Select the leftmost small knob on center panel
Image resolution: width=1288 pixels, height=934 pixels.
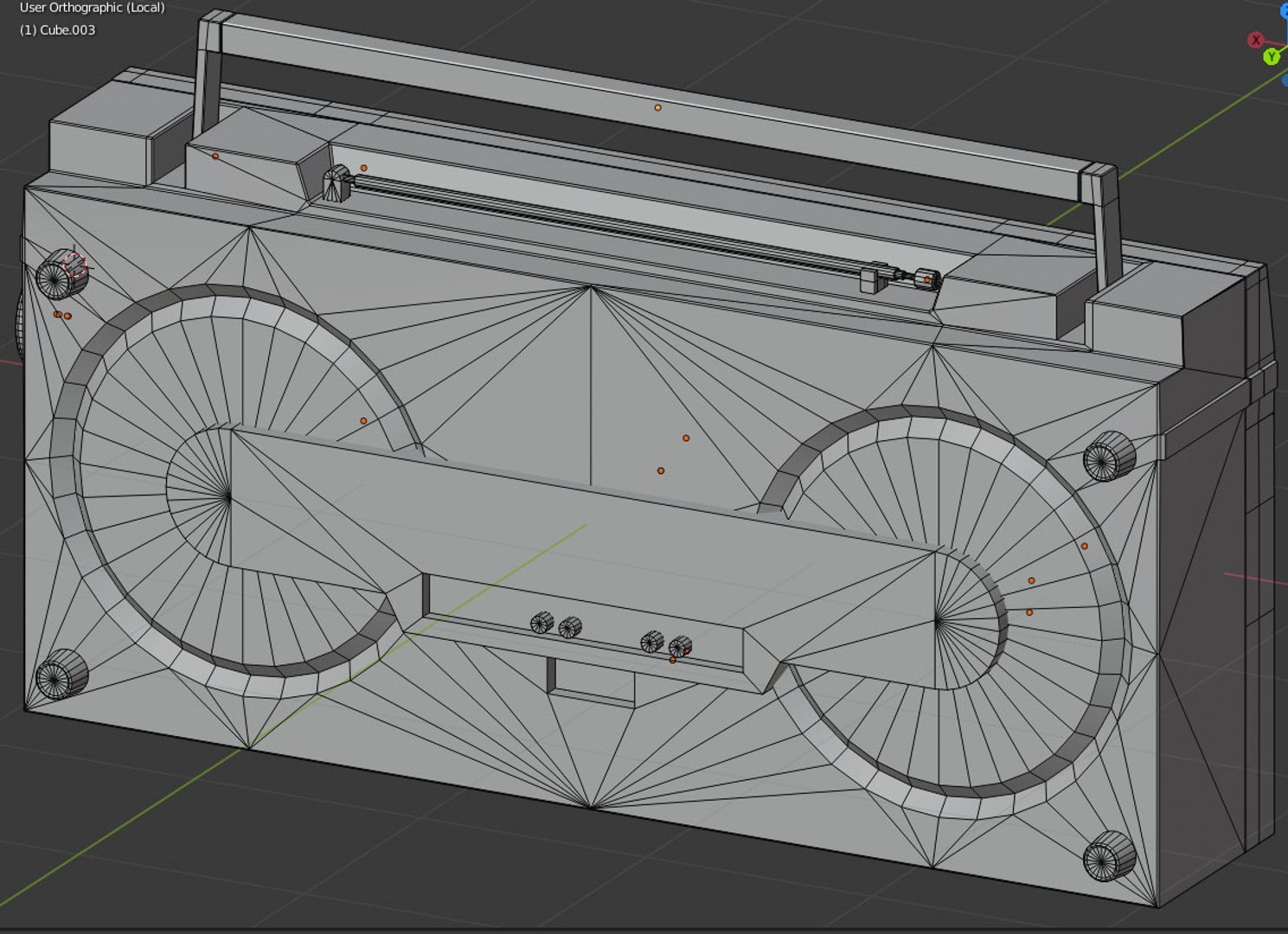click(541, 623)
